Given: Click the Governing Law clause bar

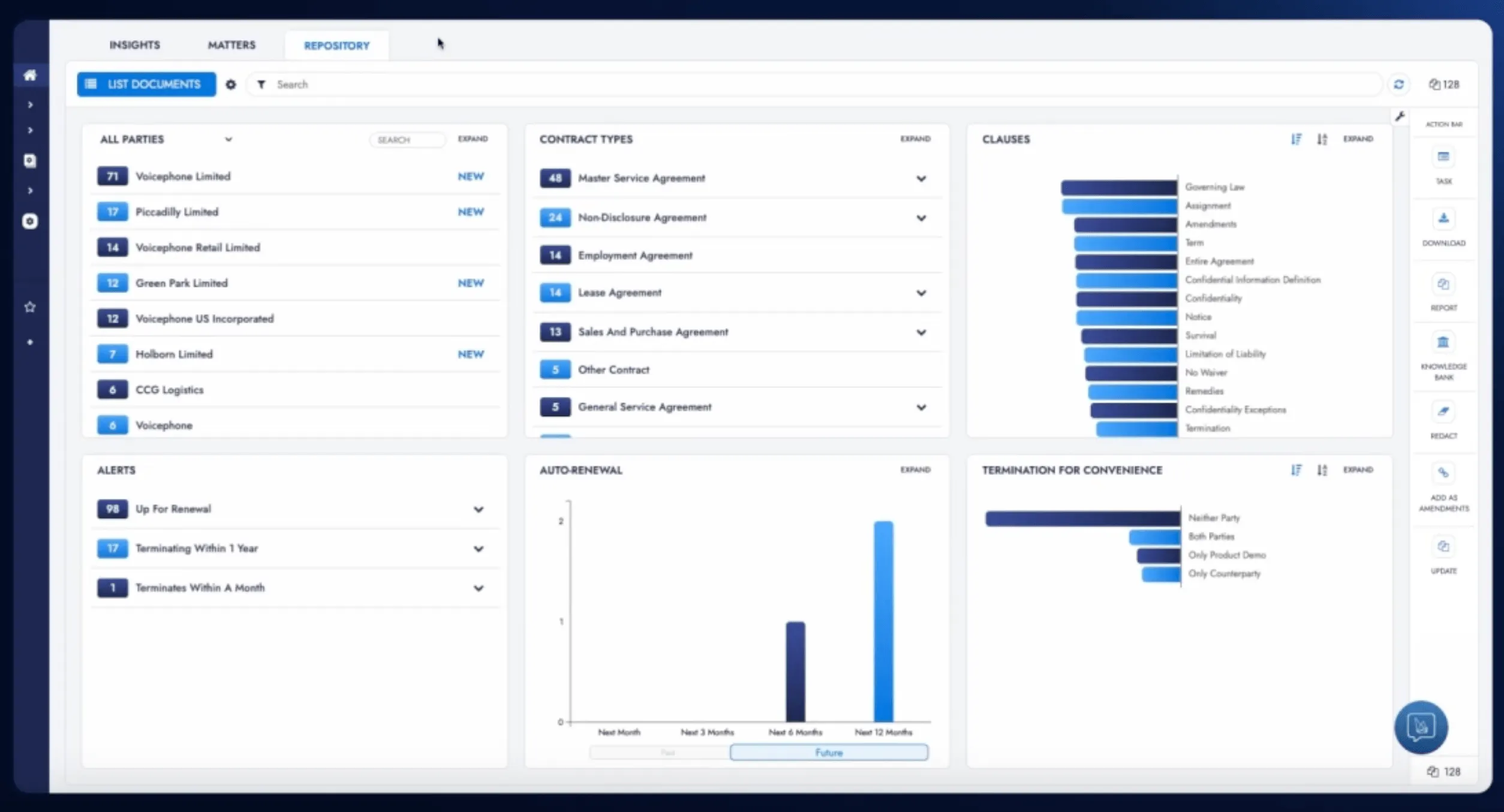Looking at the screenshot, I should point(1119,188).
